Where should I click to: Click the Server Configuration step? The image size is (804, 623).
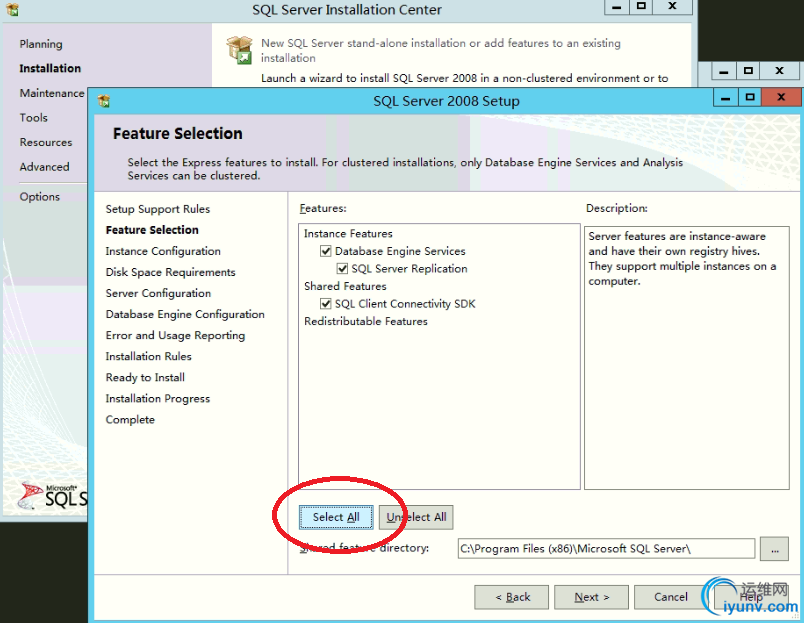click(158, 293)
